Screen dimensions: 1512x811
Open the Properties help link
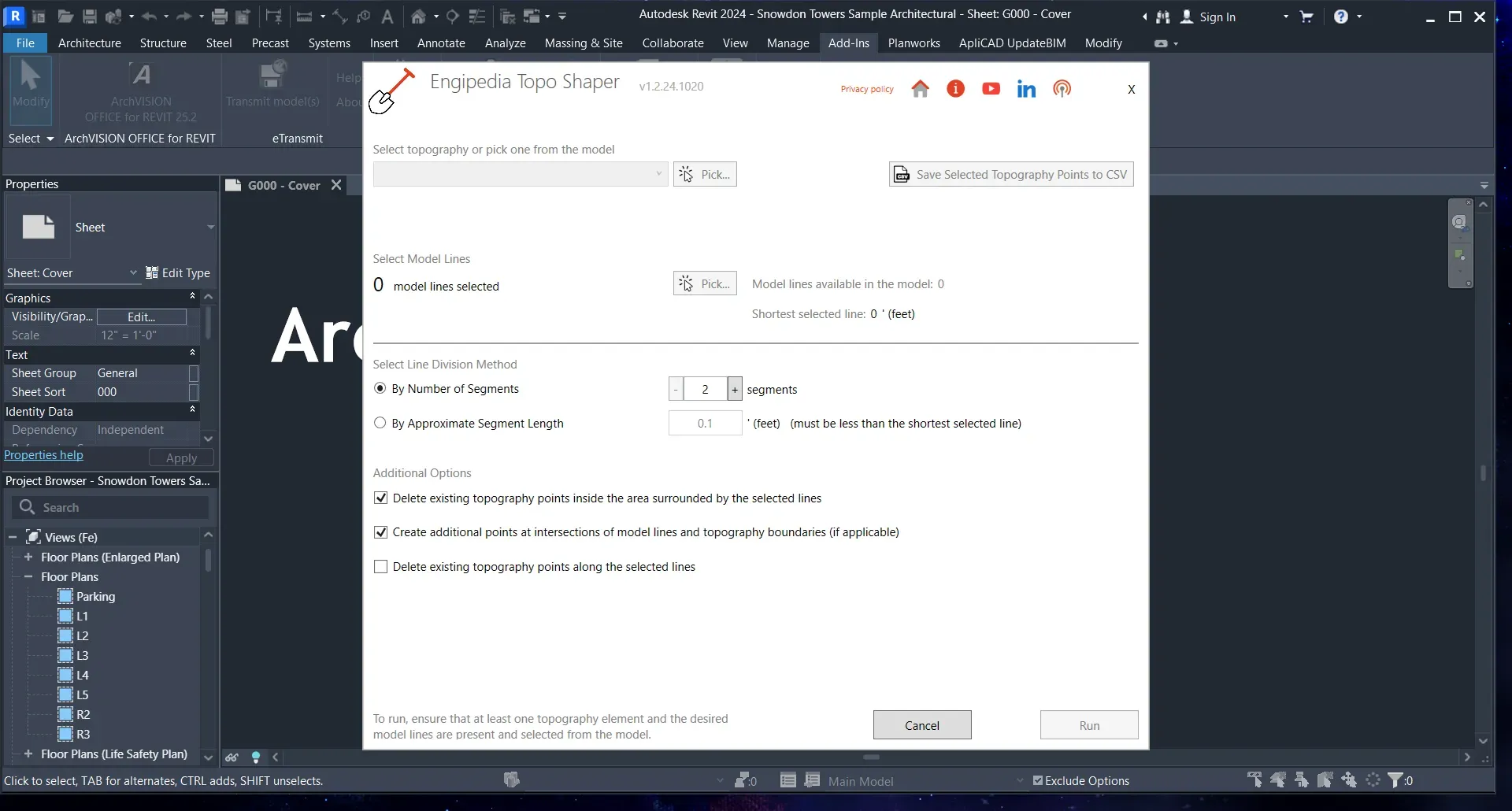tap(43, 455)
